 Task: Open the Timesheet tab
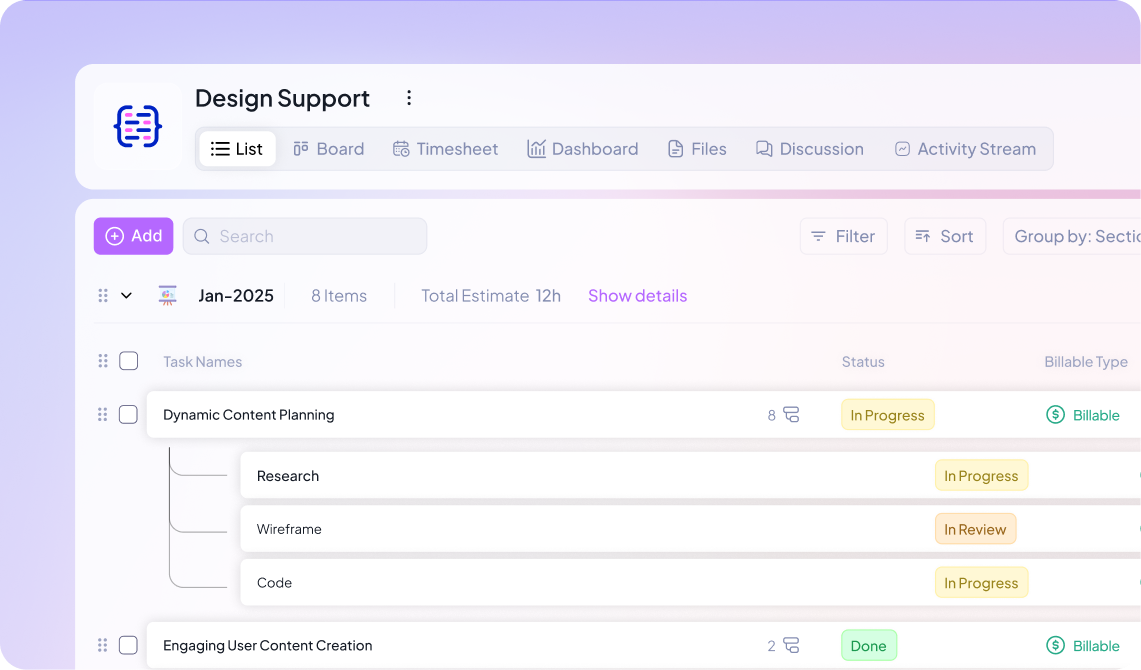(445, 149)
